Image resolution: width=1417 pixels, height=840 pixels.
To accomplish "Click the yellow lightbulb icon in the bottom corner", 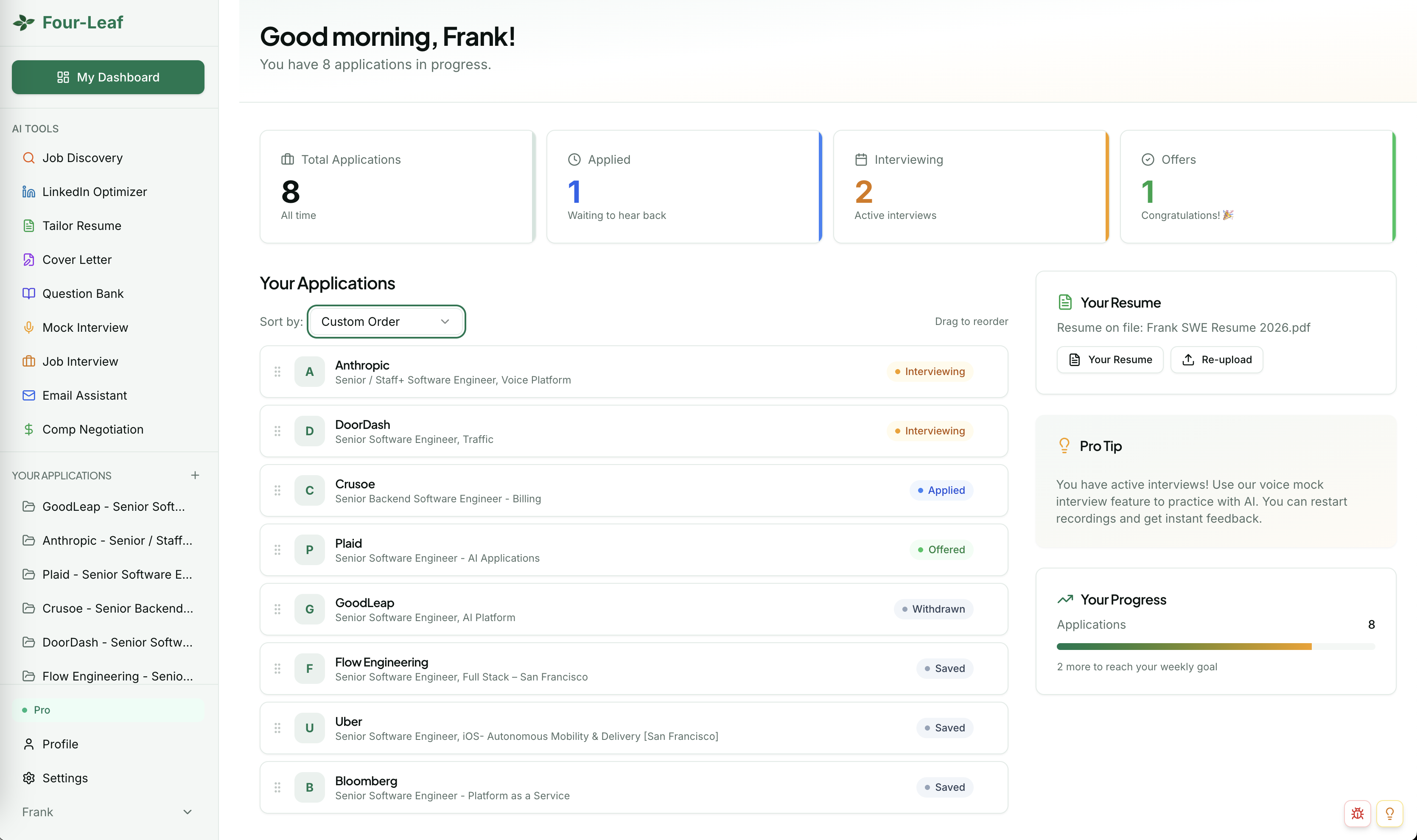I will click(x=1389, y=813).
